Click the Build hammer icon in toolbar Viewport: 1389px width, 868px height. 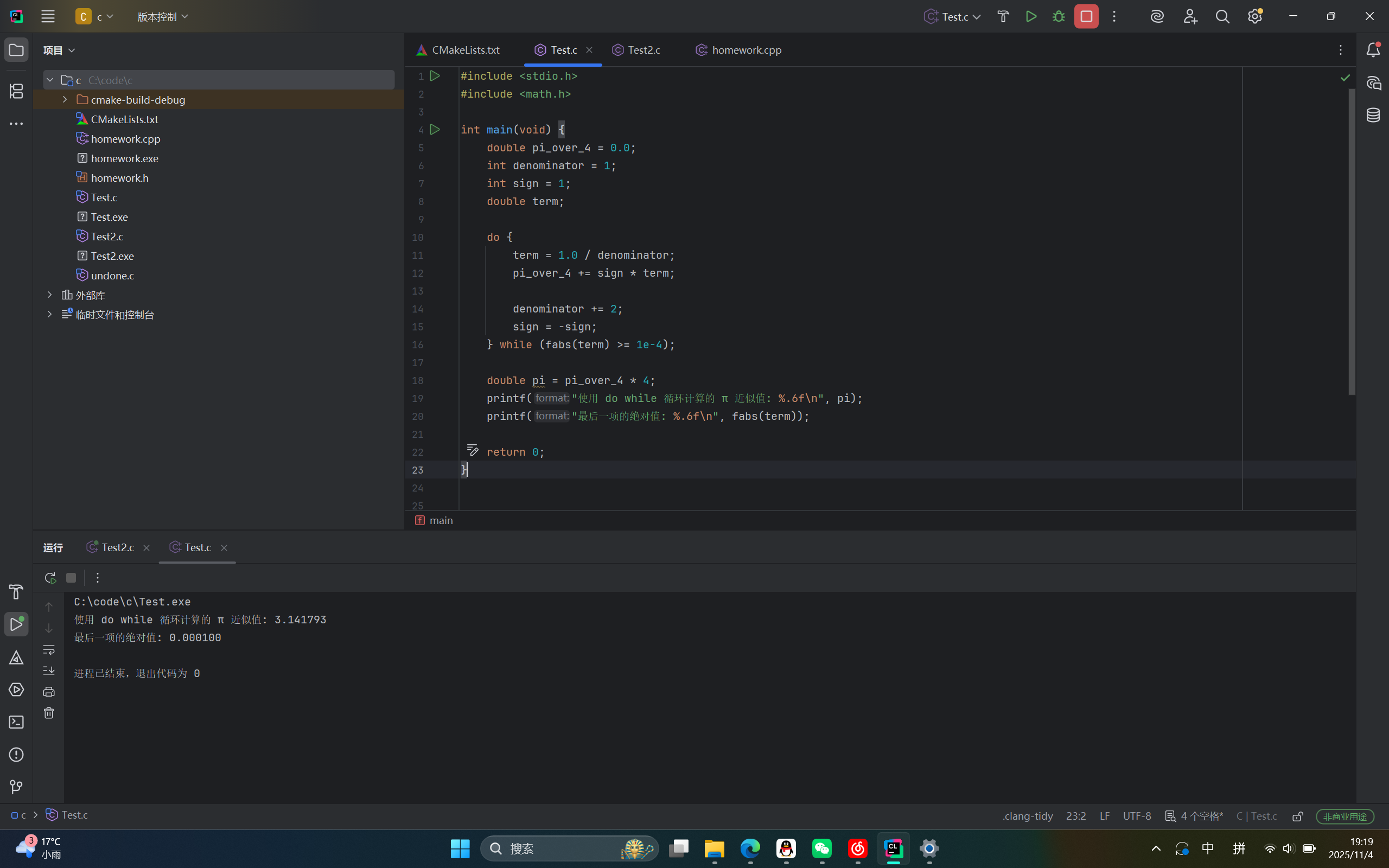(x=1003, y=17)
